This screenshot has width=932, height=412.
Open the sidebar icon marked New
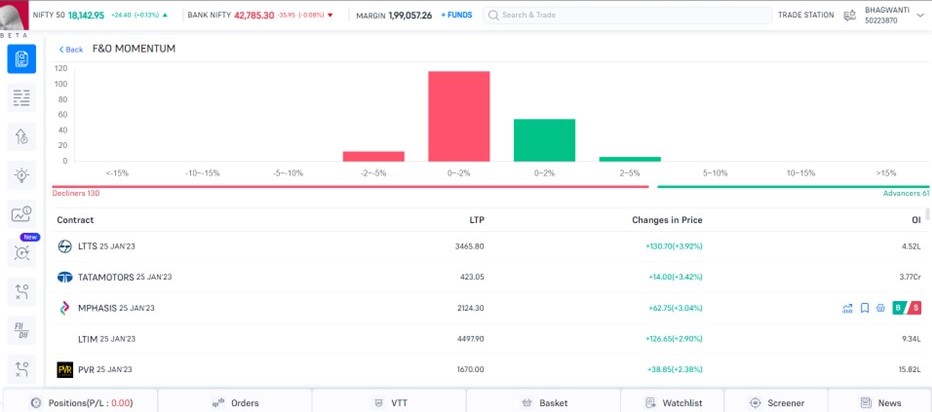point(21,253)
